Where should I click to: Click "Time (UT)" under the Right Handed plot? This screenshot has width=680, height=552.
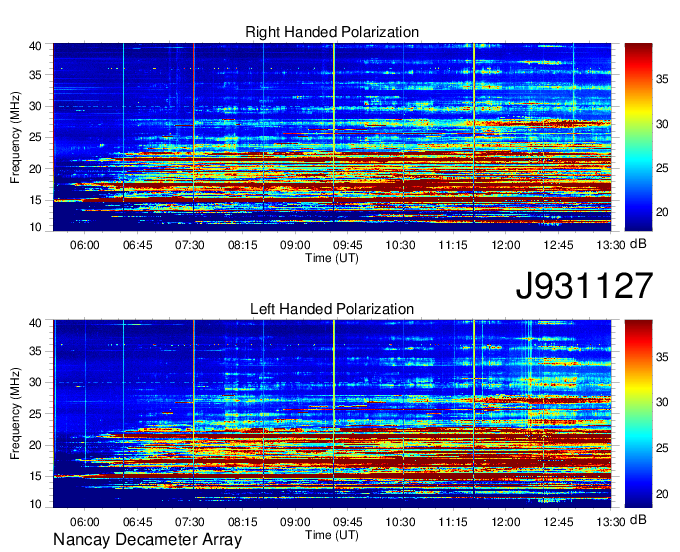(332, 258)
